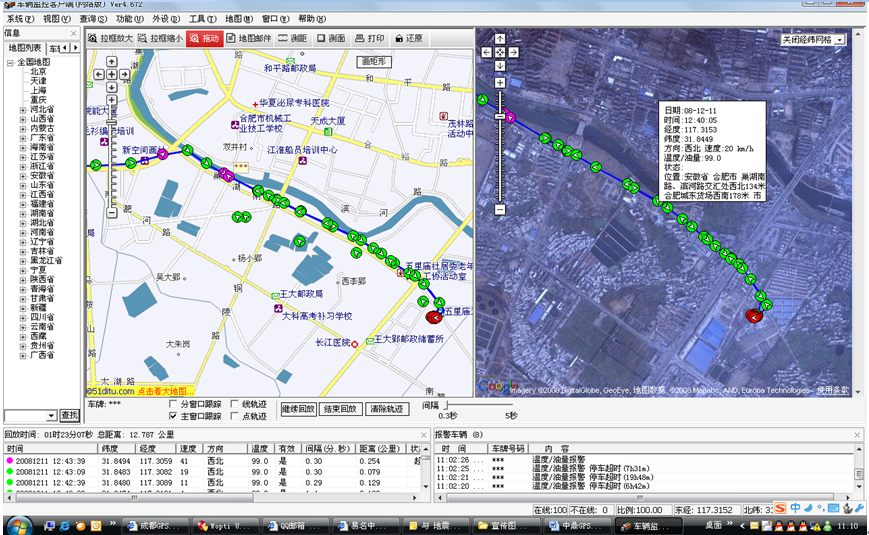
Task: Open the 关闭经纬网格 dropdown
Action: point(812,39)
